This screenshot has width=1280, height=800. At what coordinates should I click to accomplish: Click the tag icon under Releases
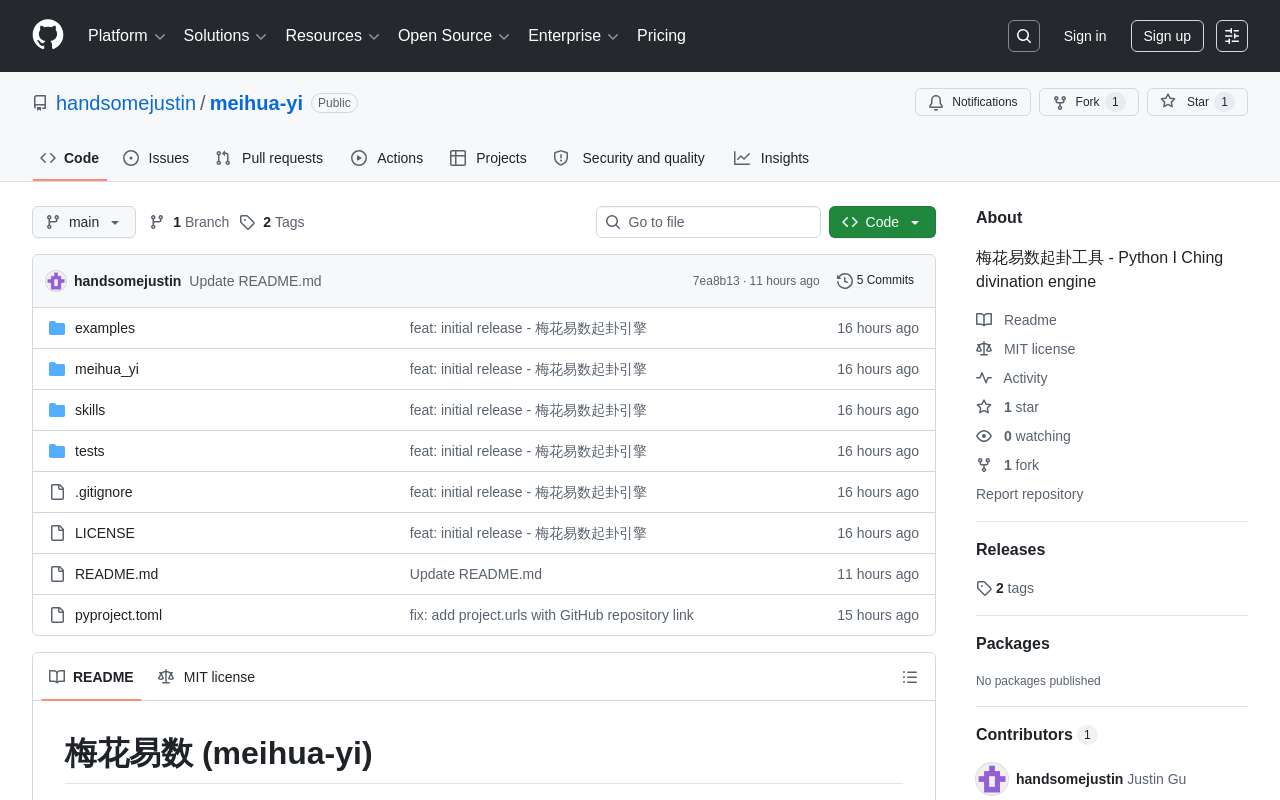pos(984,588)
